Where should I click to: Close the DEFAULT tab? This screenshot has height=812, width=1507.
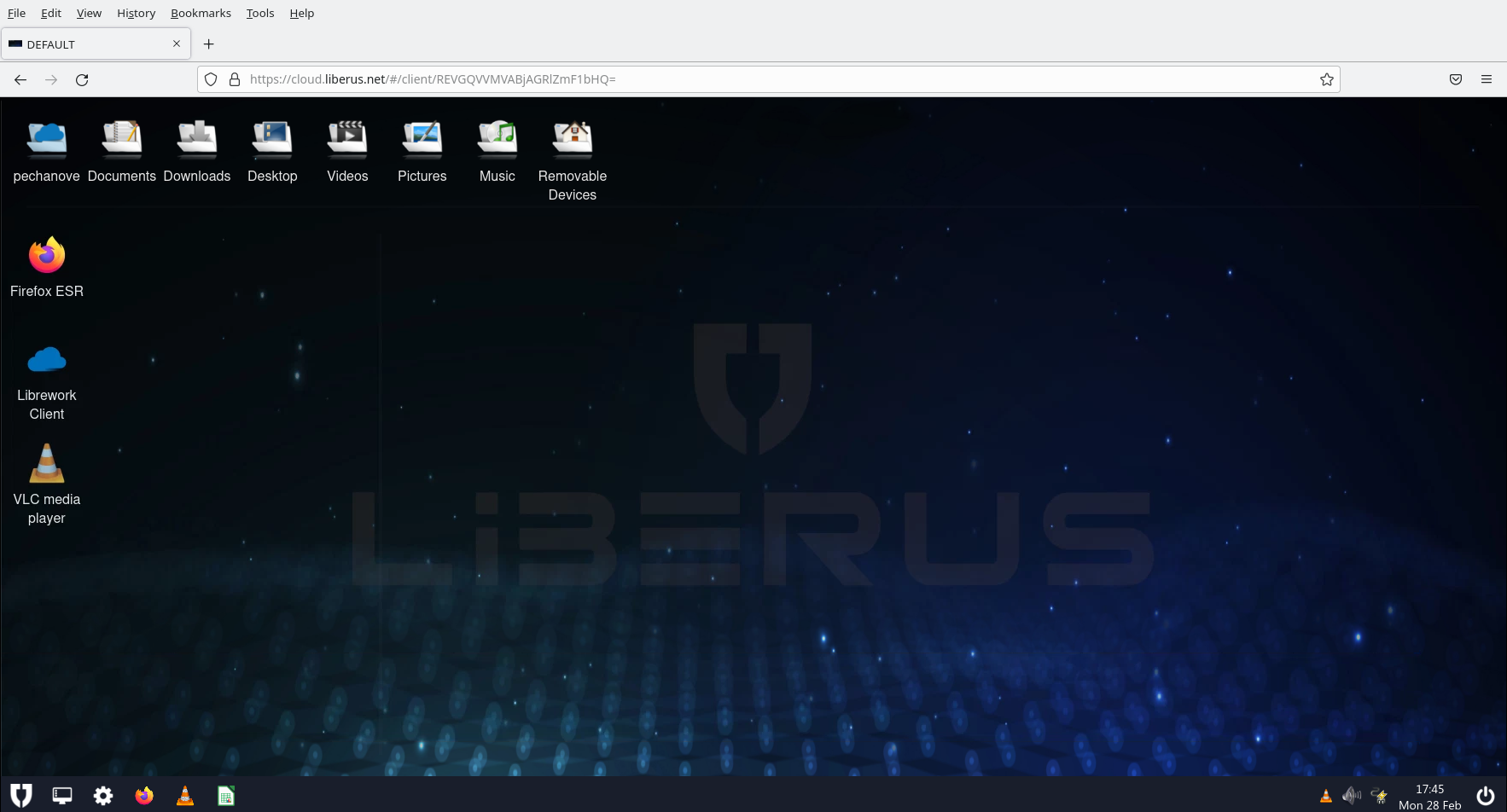coord(177,43)
